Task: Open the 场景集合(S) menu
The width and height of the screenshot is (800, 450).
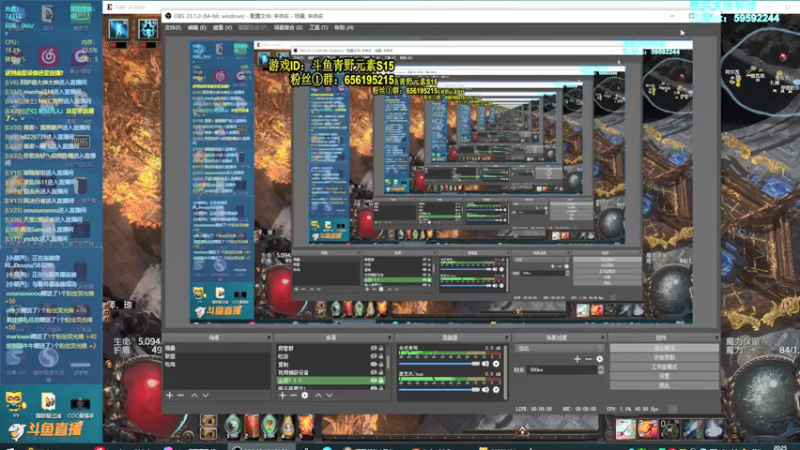Action: click(288, 28)
